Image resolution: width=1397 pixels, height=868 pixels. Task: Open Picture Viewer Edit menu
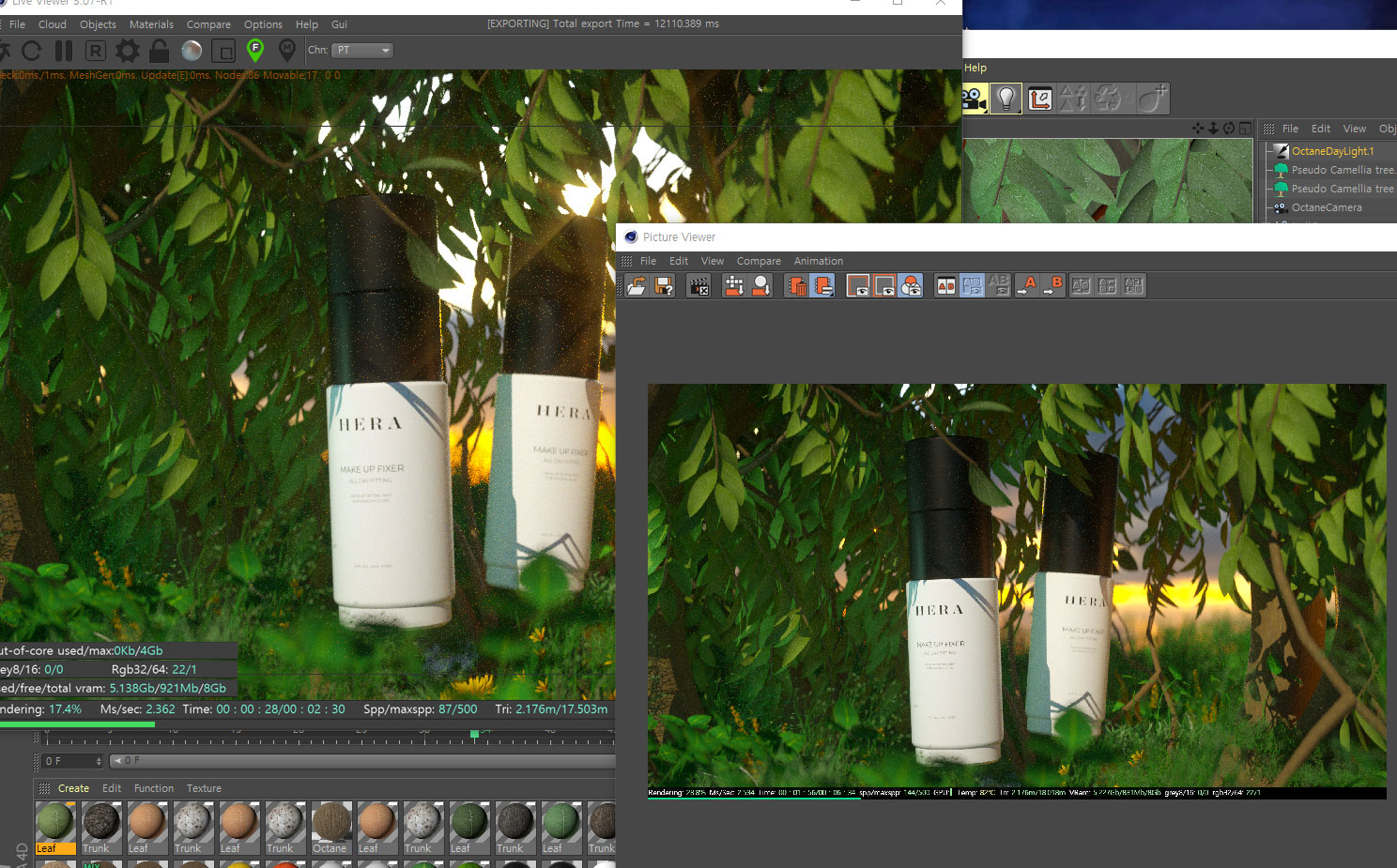point(679,261)
